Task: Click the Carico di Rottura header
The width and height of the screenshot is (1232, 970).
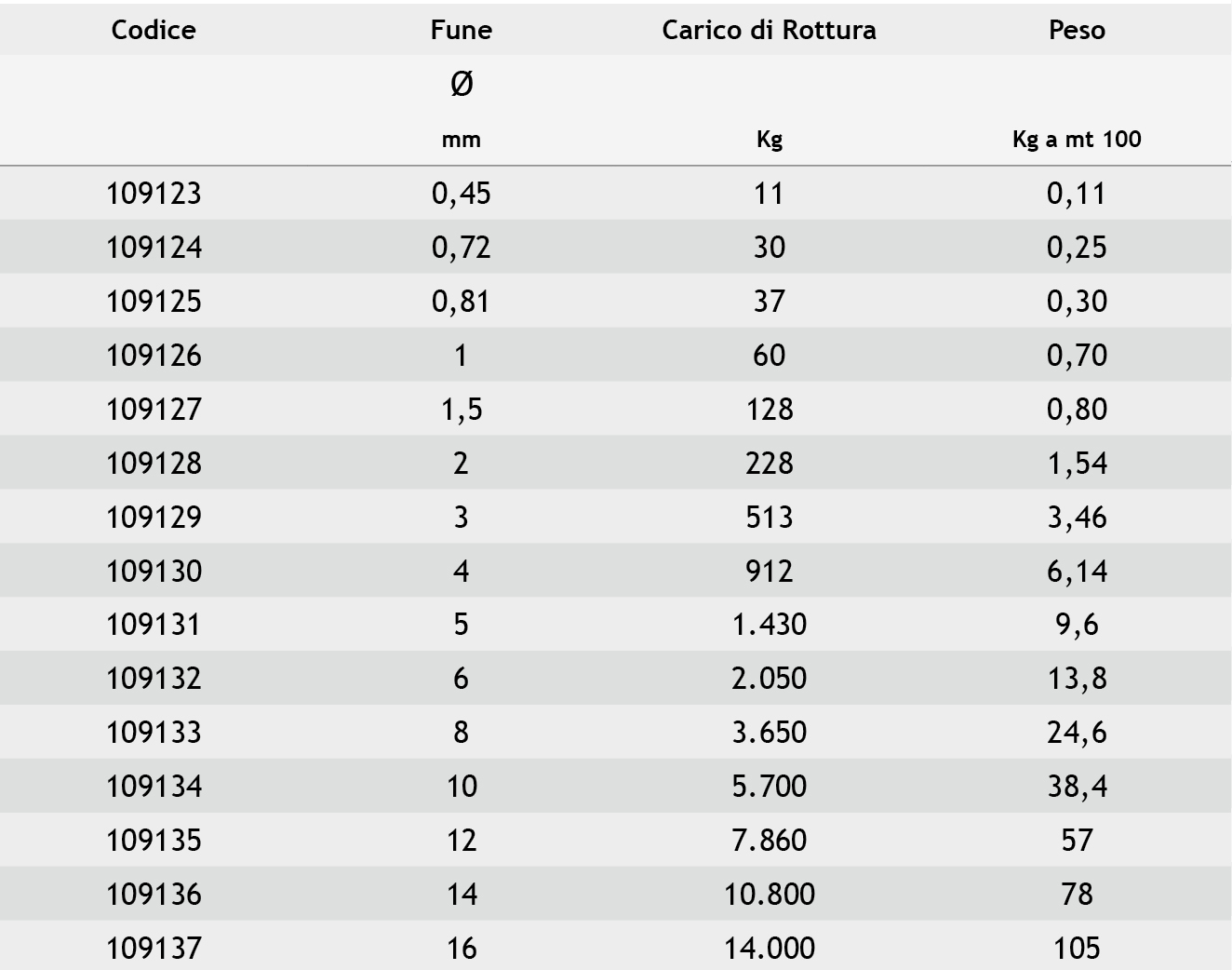Action: [x=769, y=30]
